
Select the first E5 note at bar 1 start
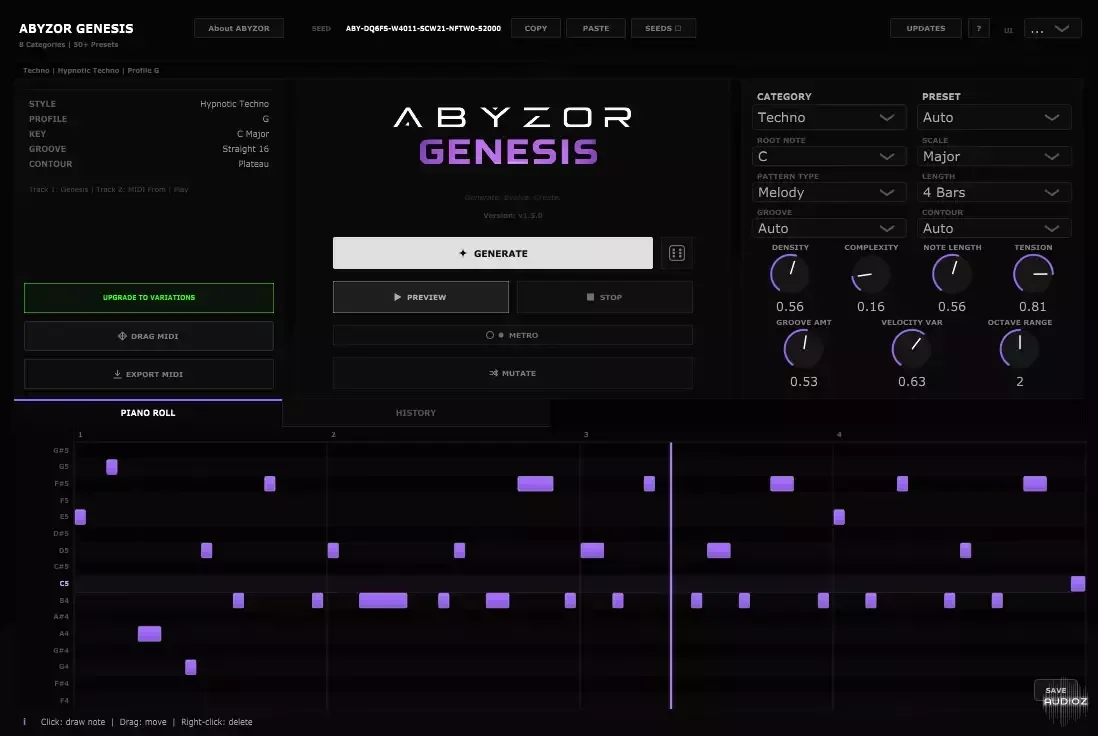pos(81,517)
